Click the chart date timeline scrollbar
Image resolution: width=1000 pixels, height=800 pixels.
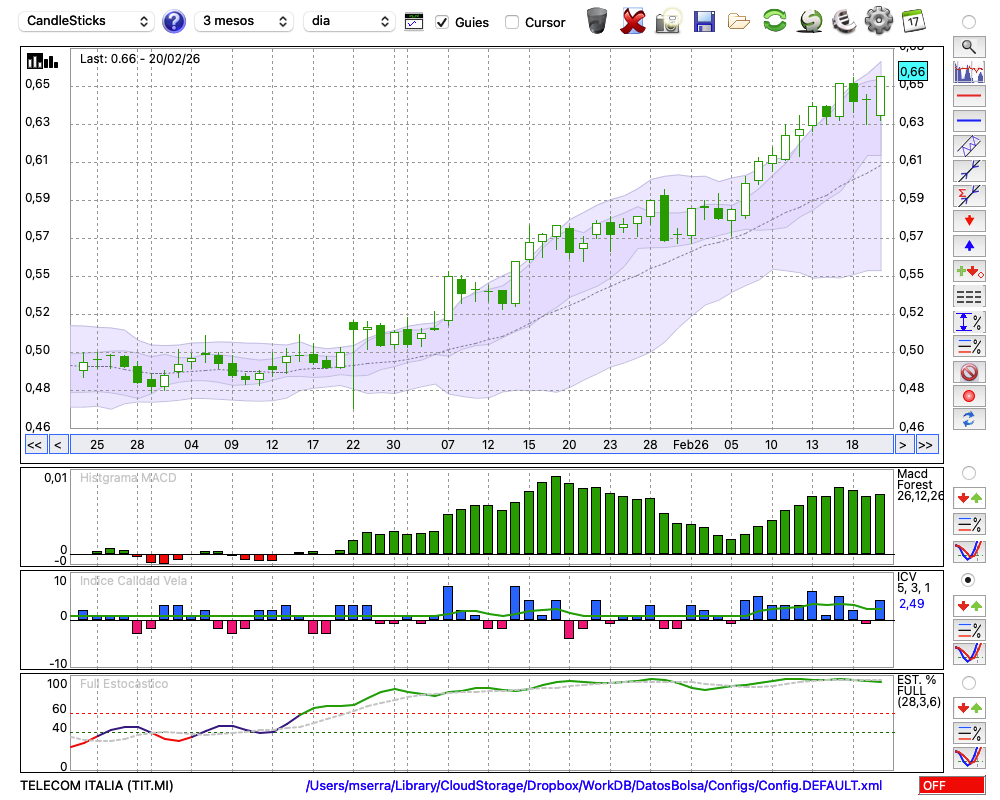point(480,445)
